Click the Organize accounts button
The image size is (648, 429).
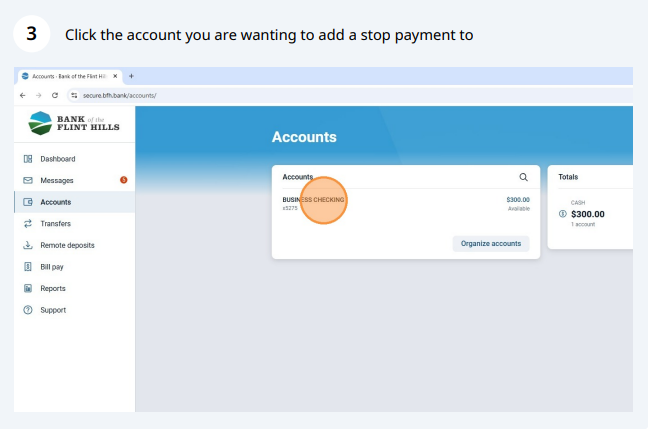pos(491,243)
